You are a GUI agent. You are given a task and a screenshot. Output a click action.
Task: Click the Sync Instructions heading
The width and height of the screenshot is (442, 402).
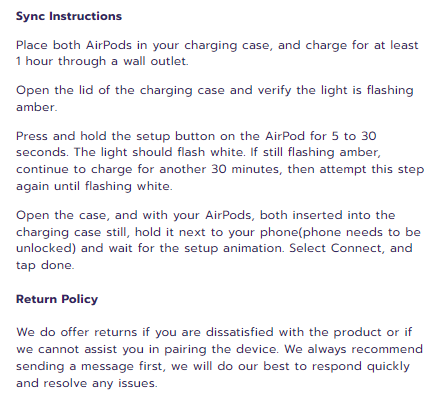click(x=69, y=16)
